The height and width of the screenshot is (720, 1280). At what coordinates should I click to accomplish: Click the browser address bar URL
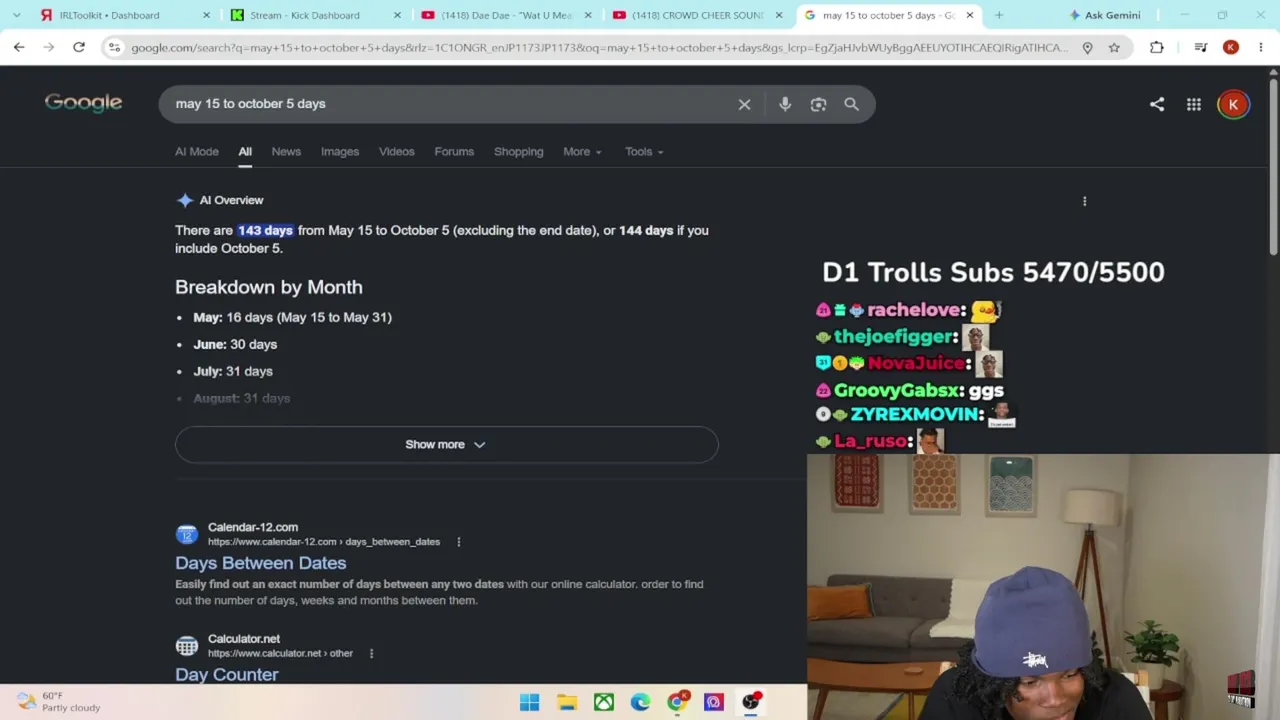point(599,47)
